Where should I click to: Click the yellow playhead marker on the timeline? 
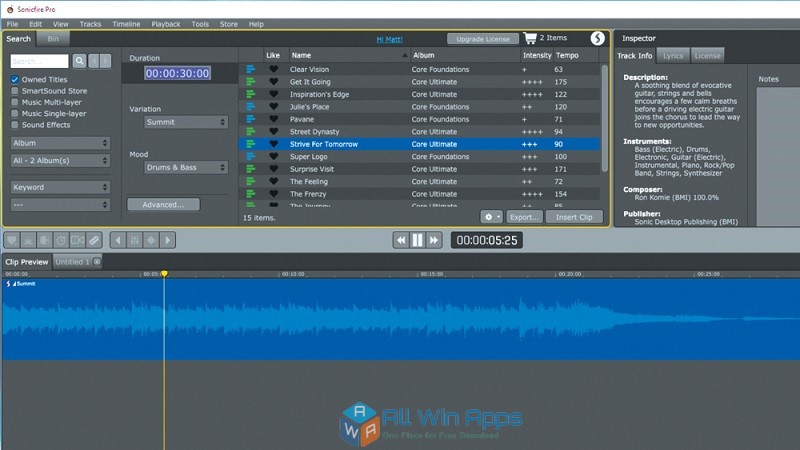(164, 274)
